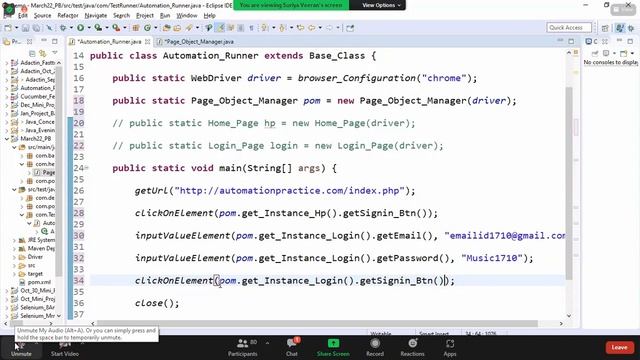Collapse the March22_PB project node
The height and width of the screenshot is (360, 640).
point(7,138)
